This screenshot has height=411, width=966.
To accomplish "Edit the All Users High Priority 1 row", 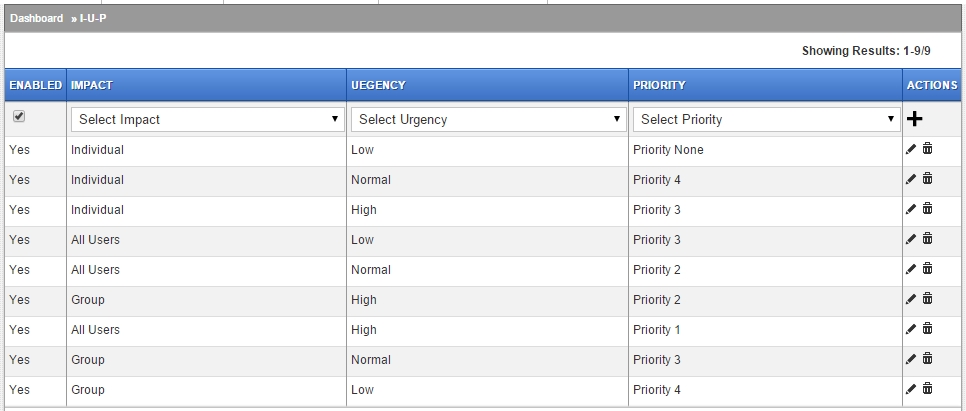I will 911,329.
